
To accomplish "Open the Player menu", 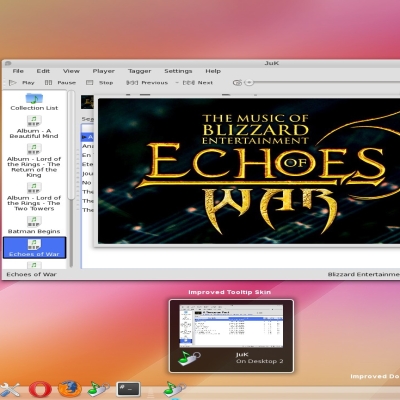I will [104, 71].
